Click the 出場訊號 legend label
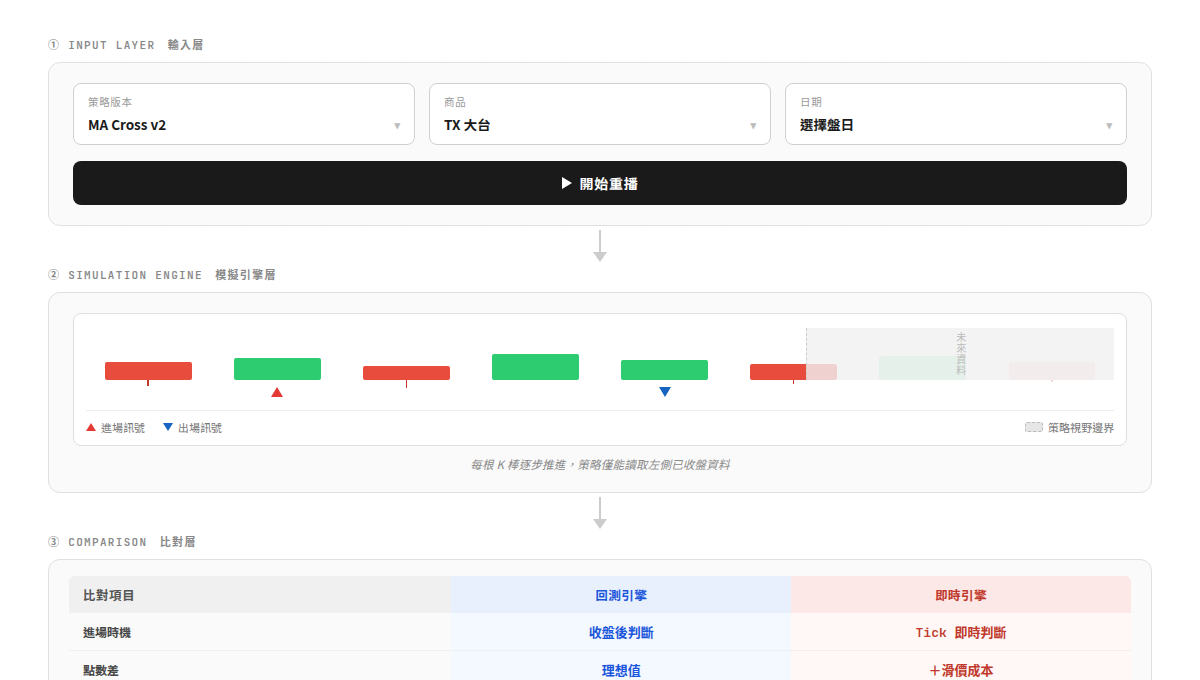1200x680 pixels. (x=200, y=428)
